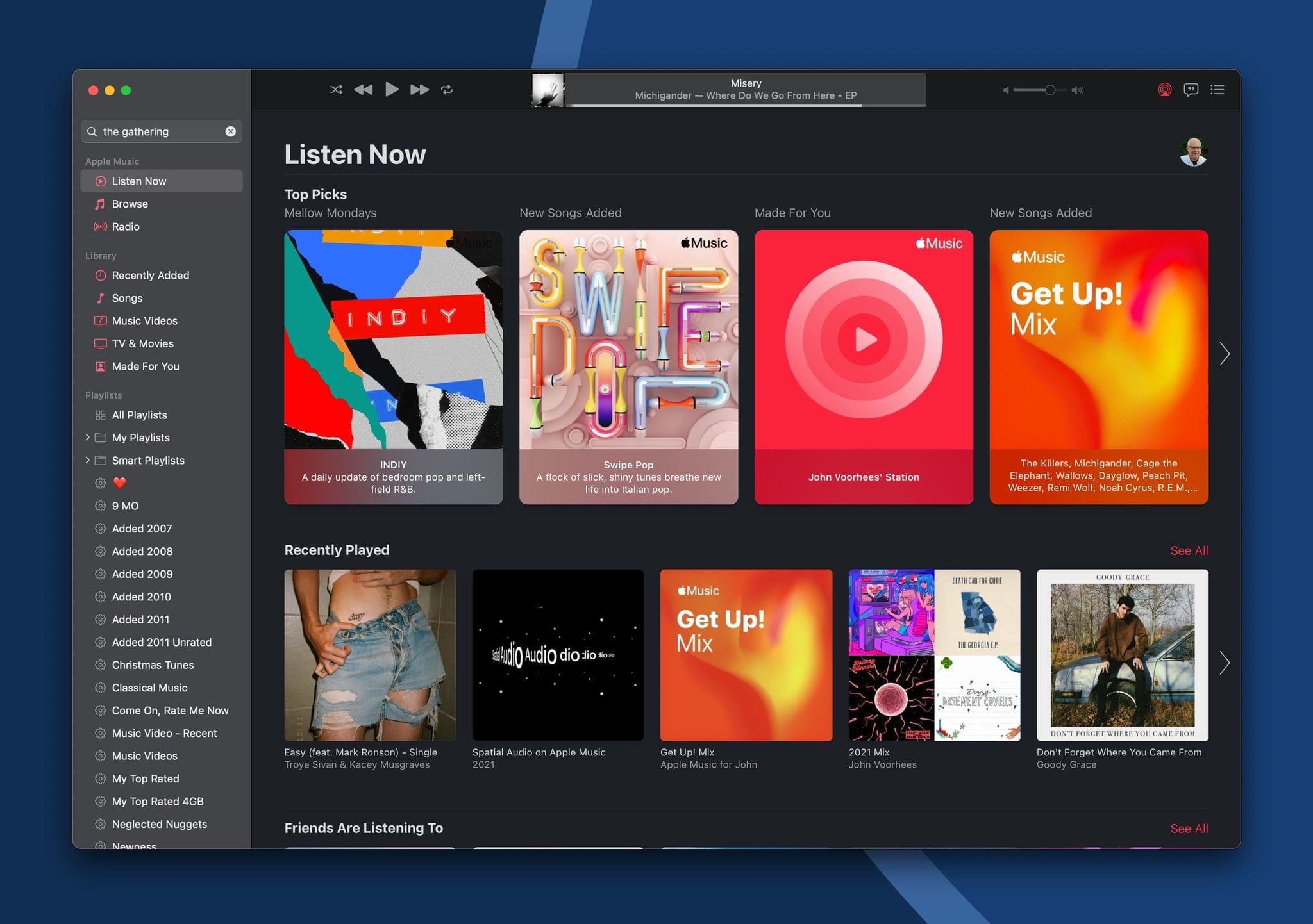Click See All for Friends Are Listening To
The width and height of the screenshot is (1313, 924).
point(1189,829)
